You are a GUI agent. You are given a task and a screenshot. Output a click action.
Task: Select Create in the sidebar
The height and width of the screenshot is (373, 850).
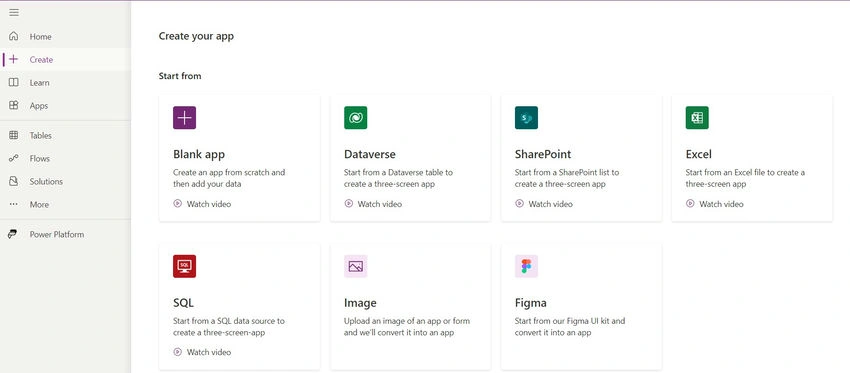tap(65, 60)
